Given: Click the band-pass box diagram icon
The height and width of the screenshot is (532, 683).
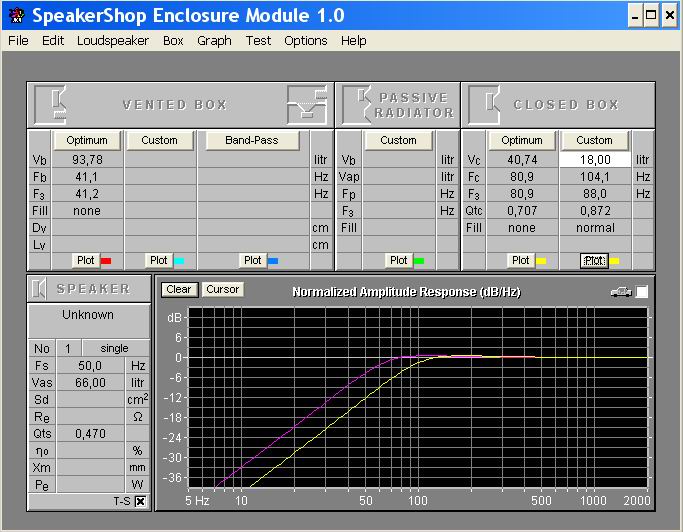Looking at the screenshot, I should pyautogui.click(x=307, y=105).
